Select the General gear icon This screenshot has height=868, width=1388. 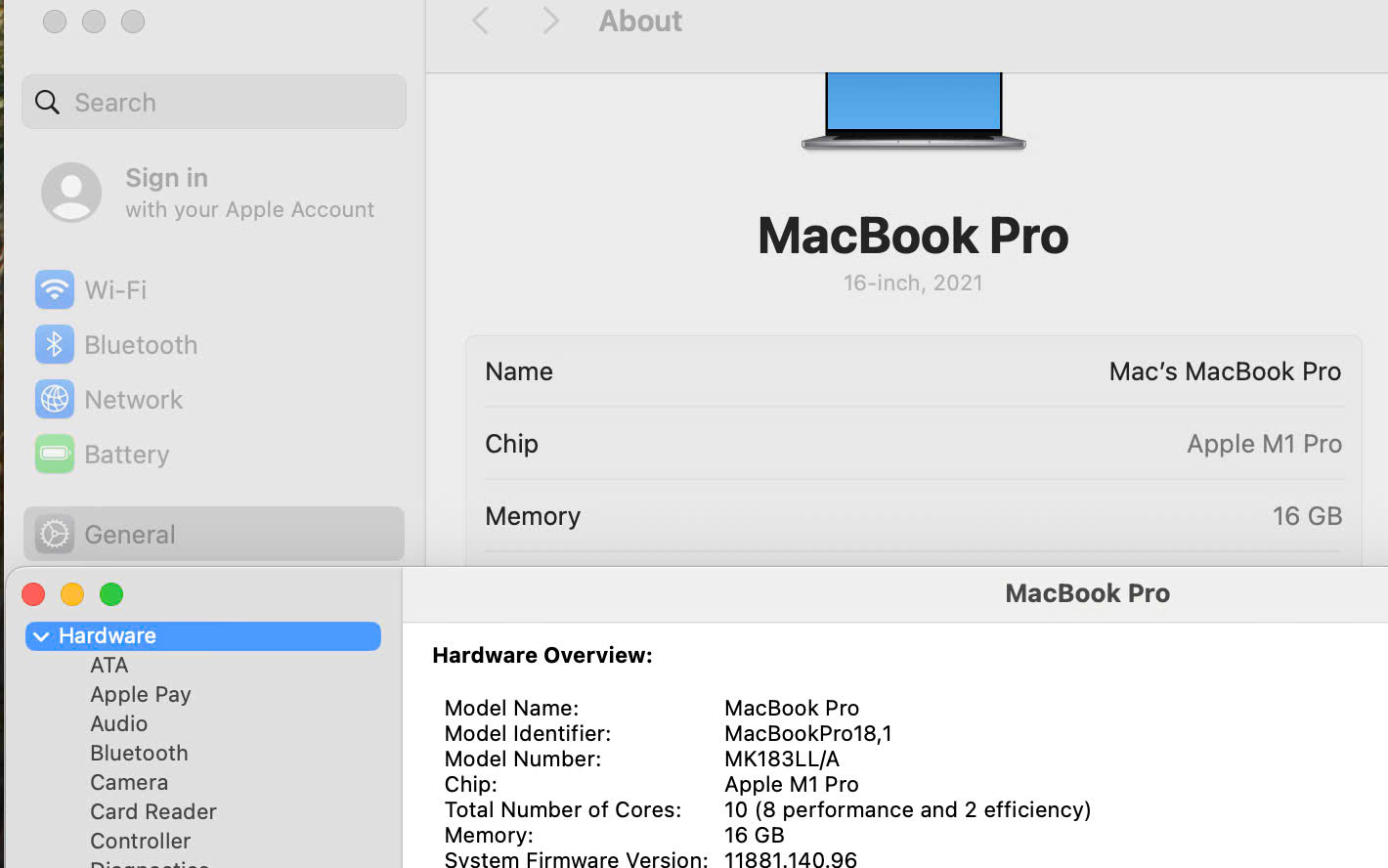pos(55,534)
